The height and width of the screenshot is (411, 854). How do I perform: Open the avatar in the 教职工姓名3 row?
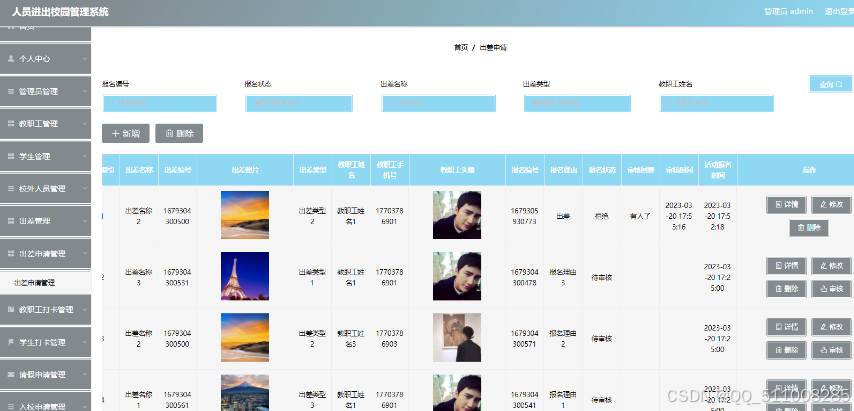pos(457,338)
